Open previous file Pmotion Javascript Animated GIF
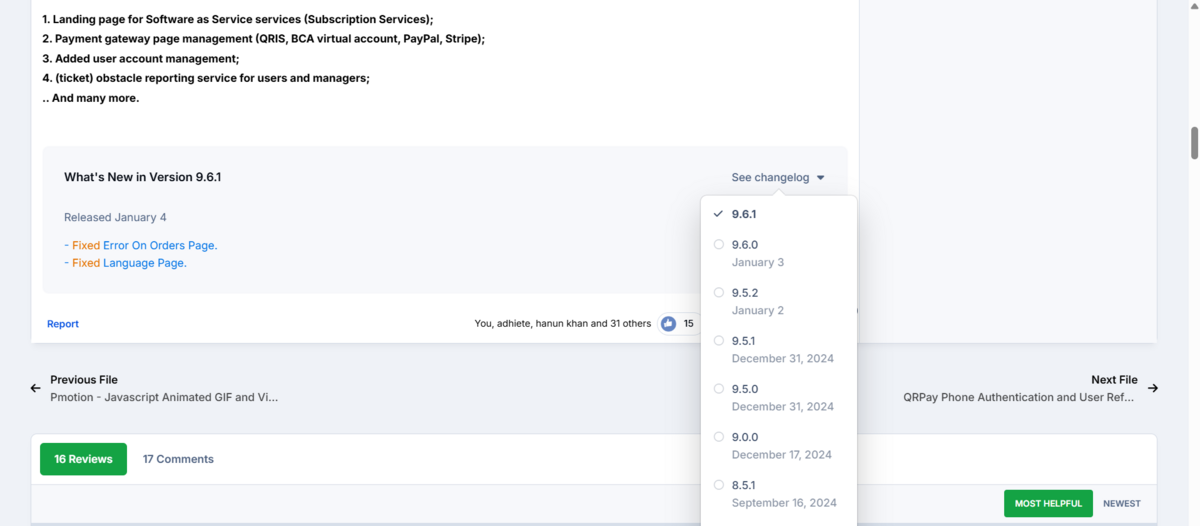This screenshot has width=1200, height=526. [164, 397]
